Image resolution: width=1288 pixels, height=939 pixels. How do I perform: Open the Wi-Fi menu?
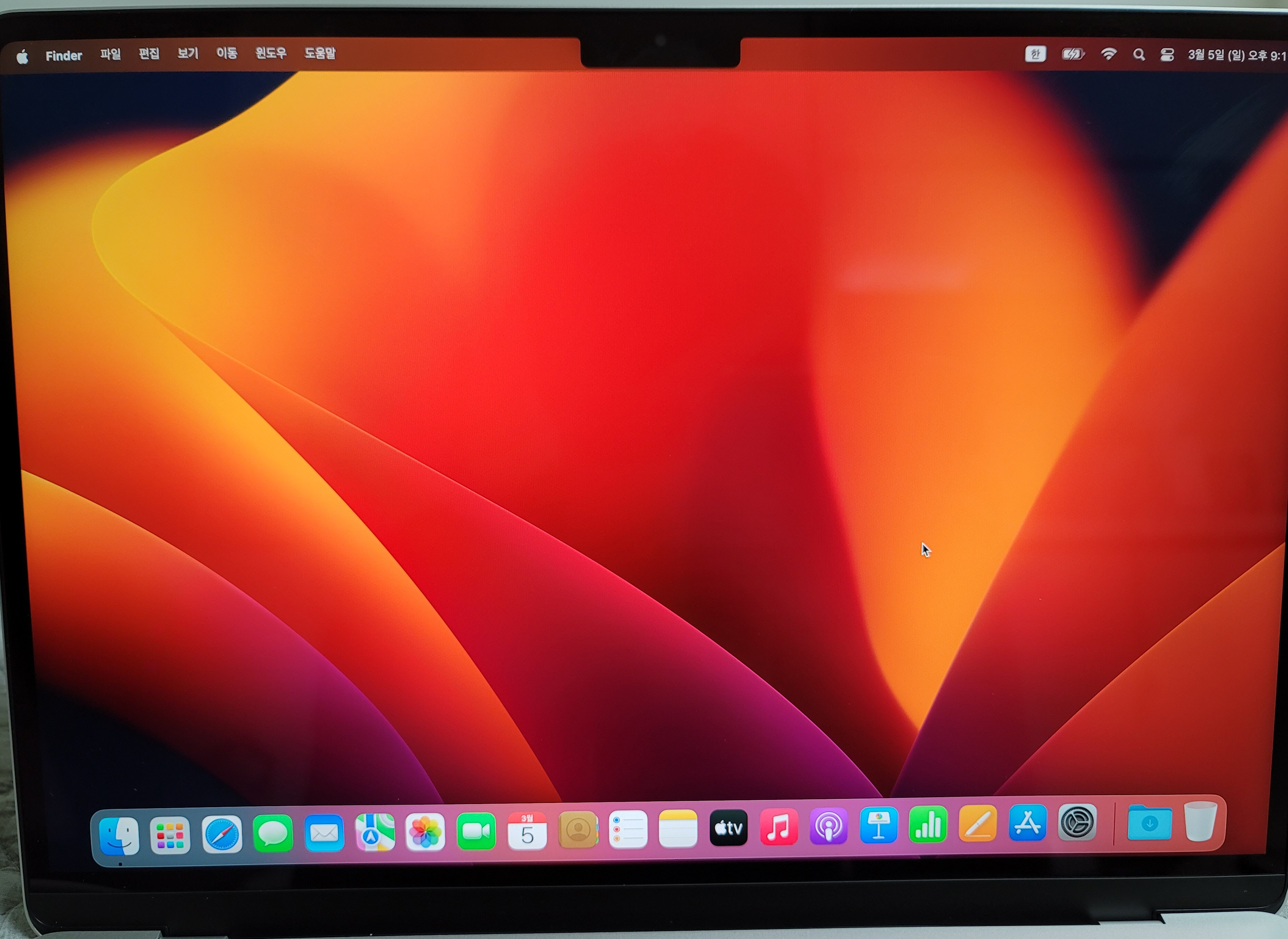click(1108, 54)
